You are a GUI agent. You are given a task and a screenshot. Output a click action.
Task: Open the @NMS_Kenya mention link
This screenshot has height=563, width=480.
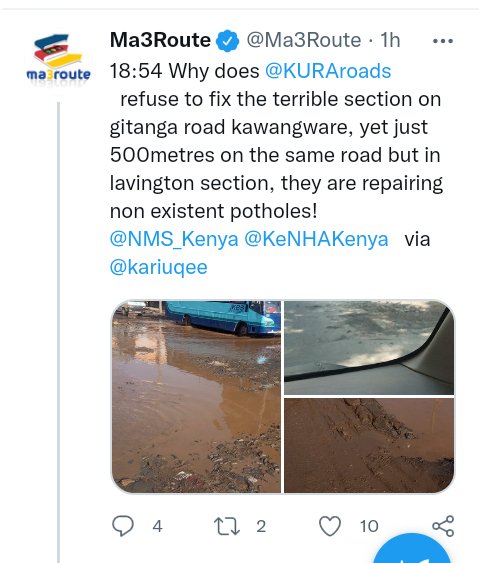pos(174,239)
